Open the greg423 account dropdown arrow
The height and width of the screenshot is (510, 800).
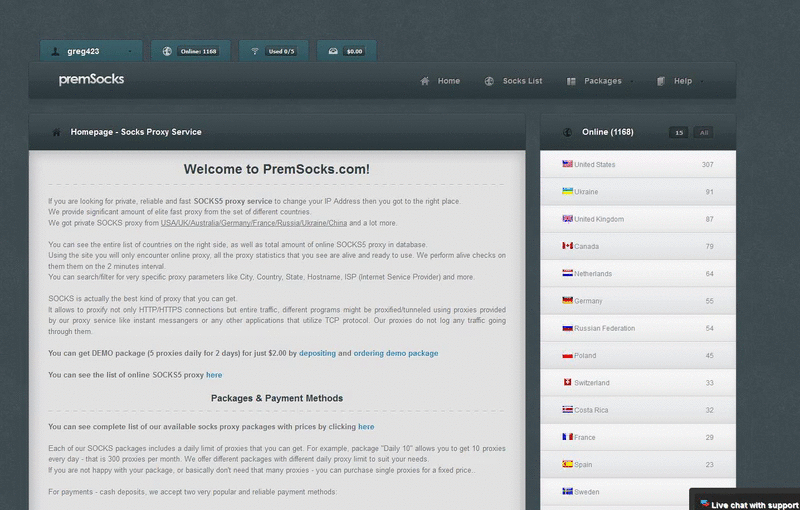coord(130,52)
